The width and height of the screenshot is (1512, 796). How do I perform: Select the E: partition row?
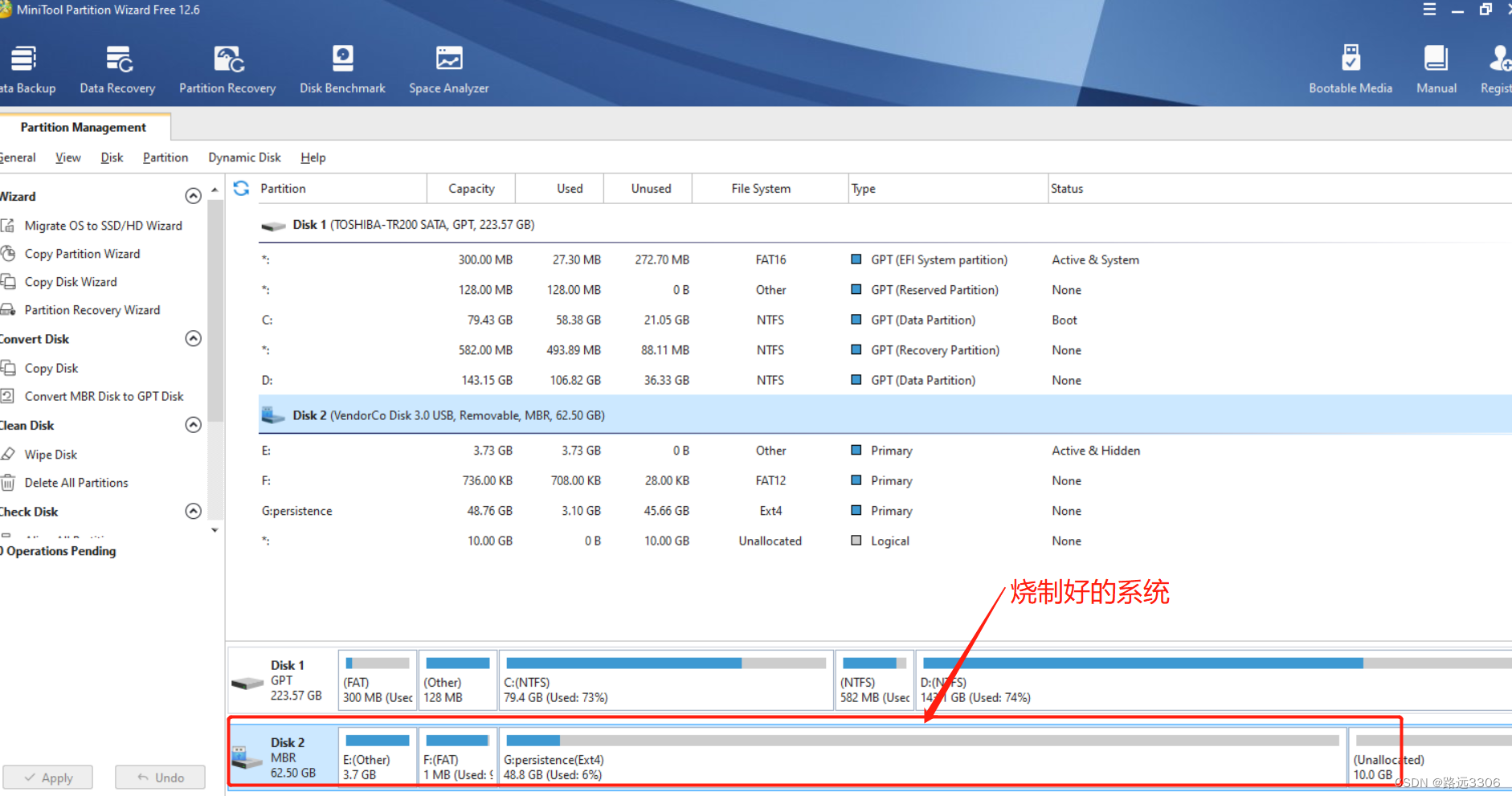[x=885, y=451]
